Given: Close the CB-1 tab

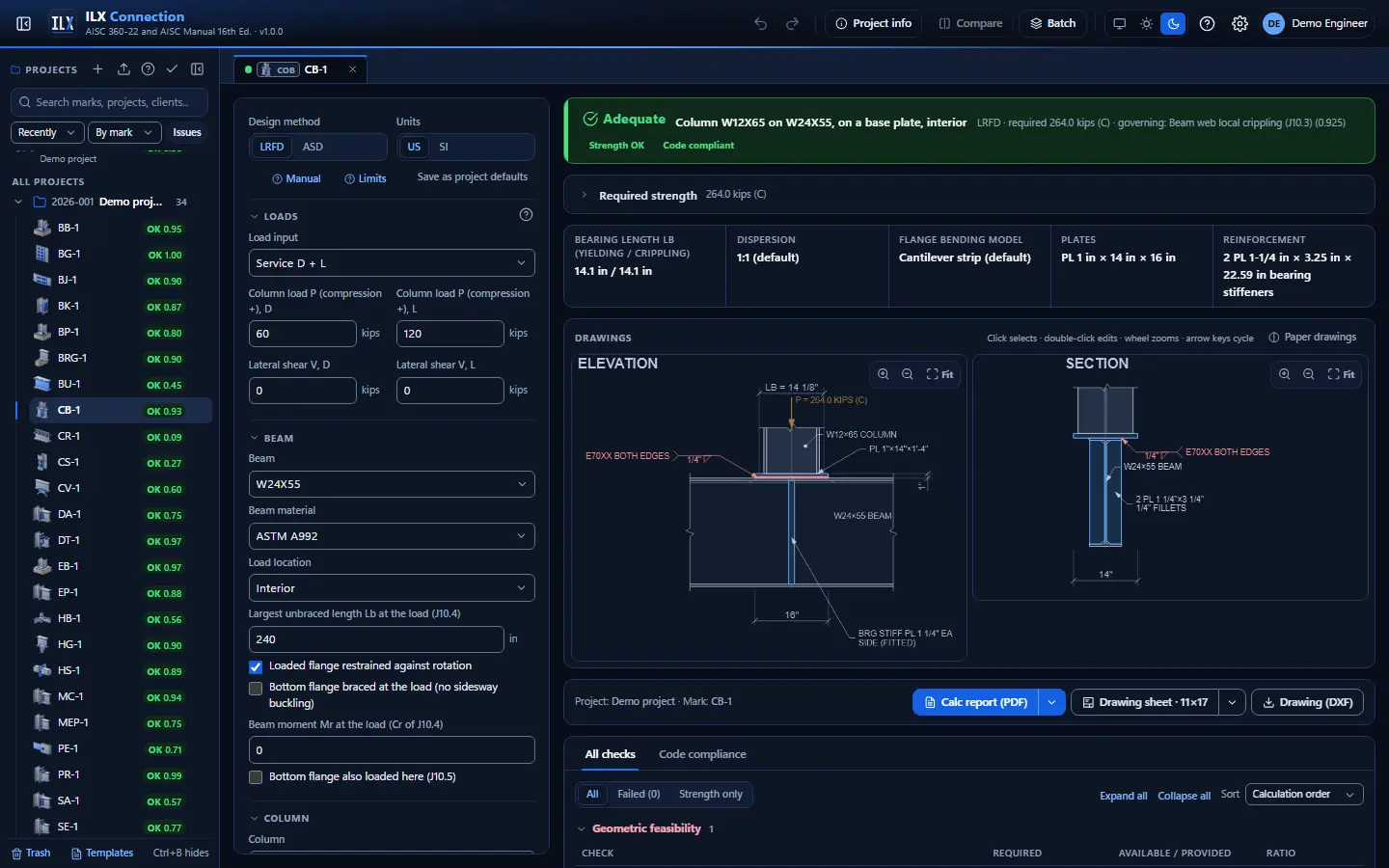Looking at the screenshot, I should point(353,69).
